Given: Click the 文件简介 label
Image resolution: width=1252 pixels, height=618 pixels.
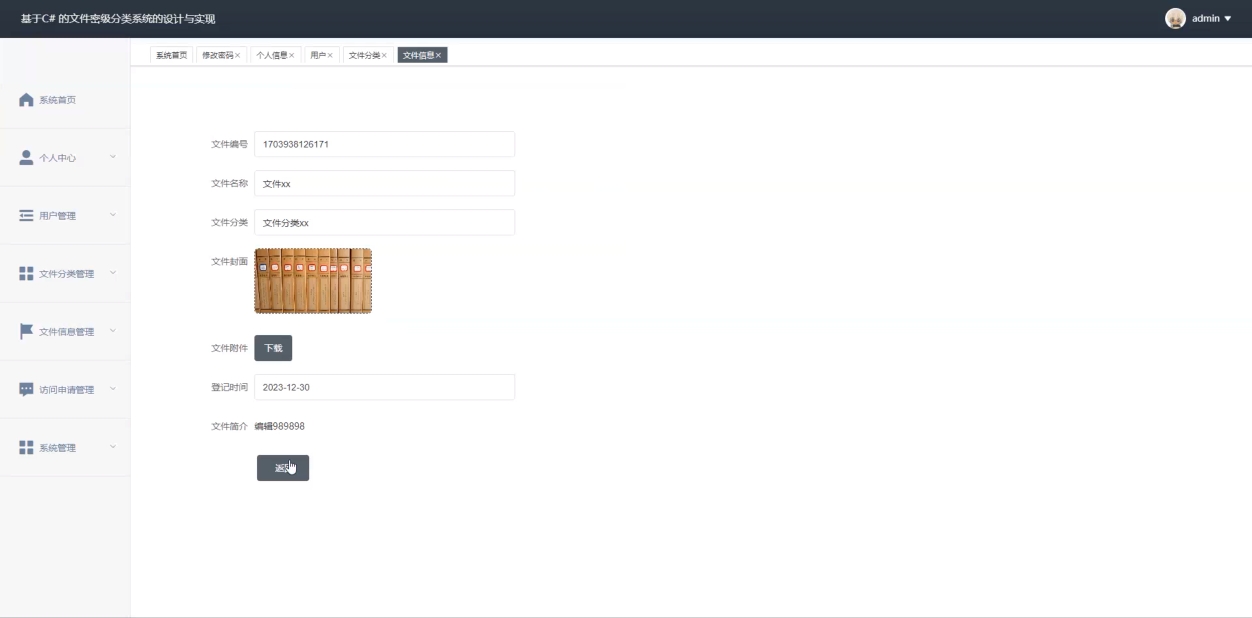Looking at the screenshot, I should 229,426.
